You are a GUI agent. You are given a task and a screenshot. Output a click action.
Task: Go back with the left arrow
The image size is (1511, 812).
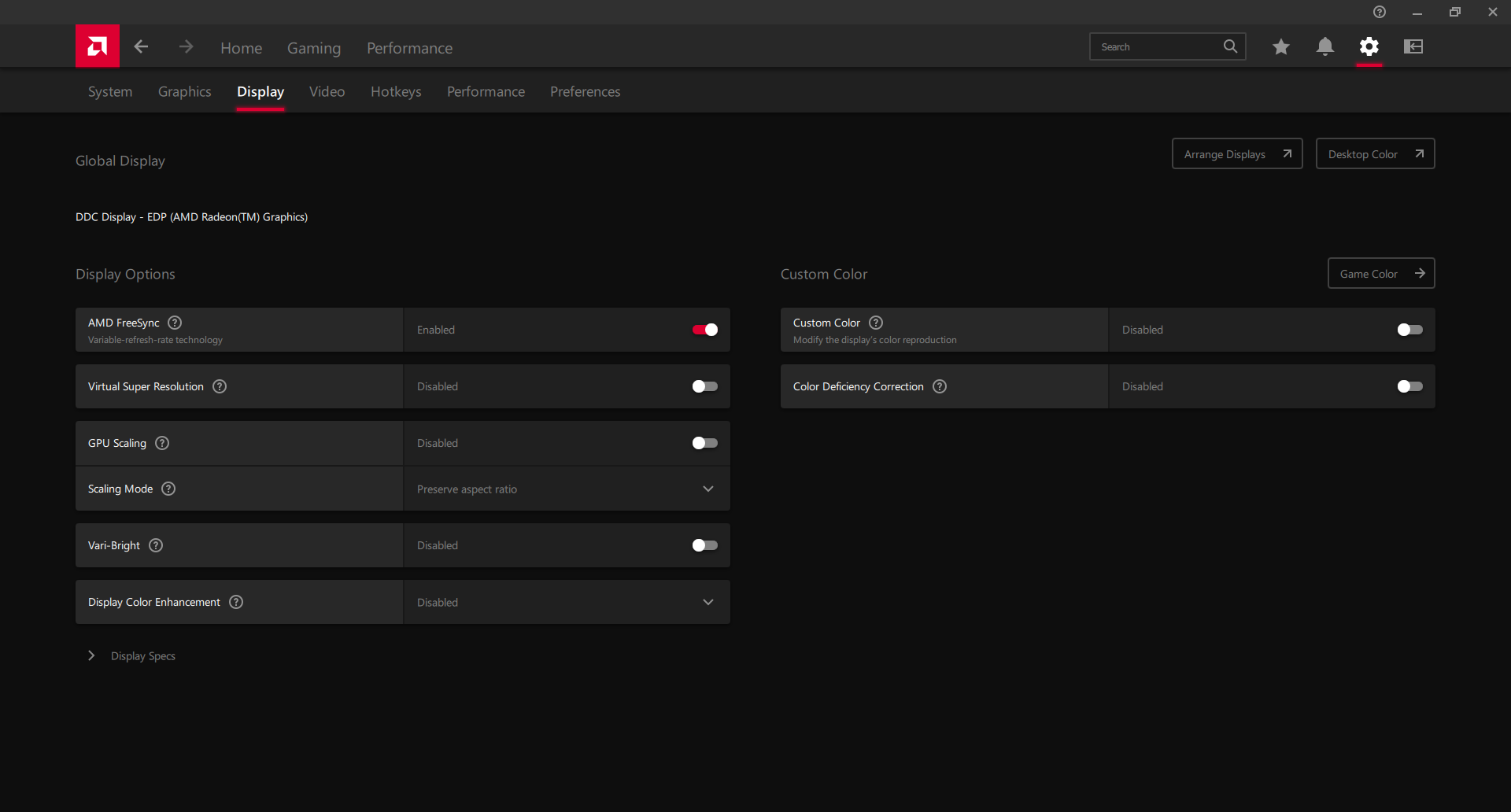(142, 47)
